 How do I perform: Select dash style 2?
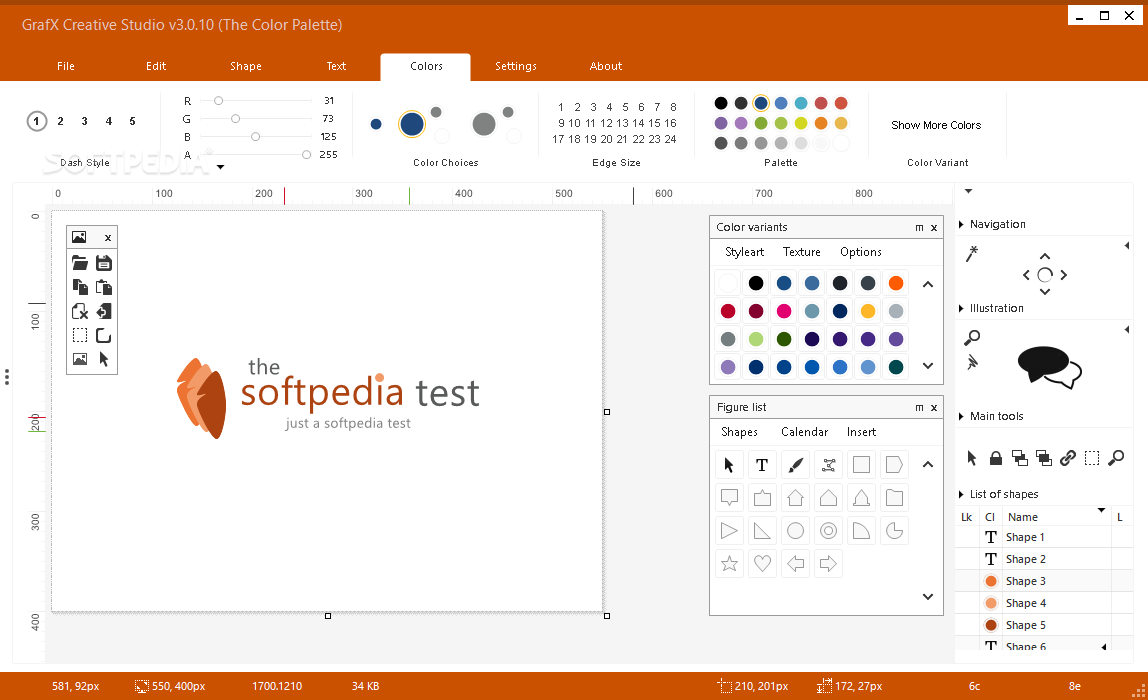click(x=60, y=122)
